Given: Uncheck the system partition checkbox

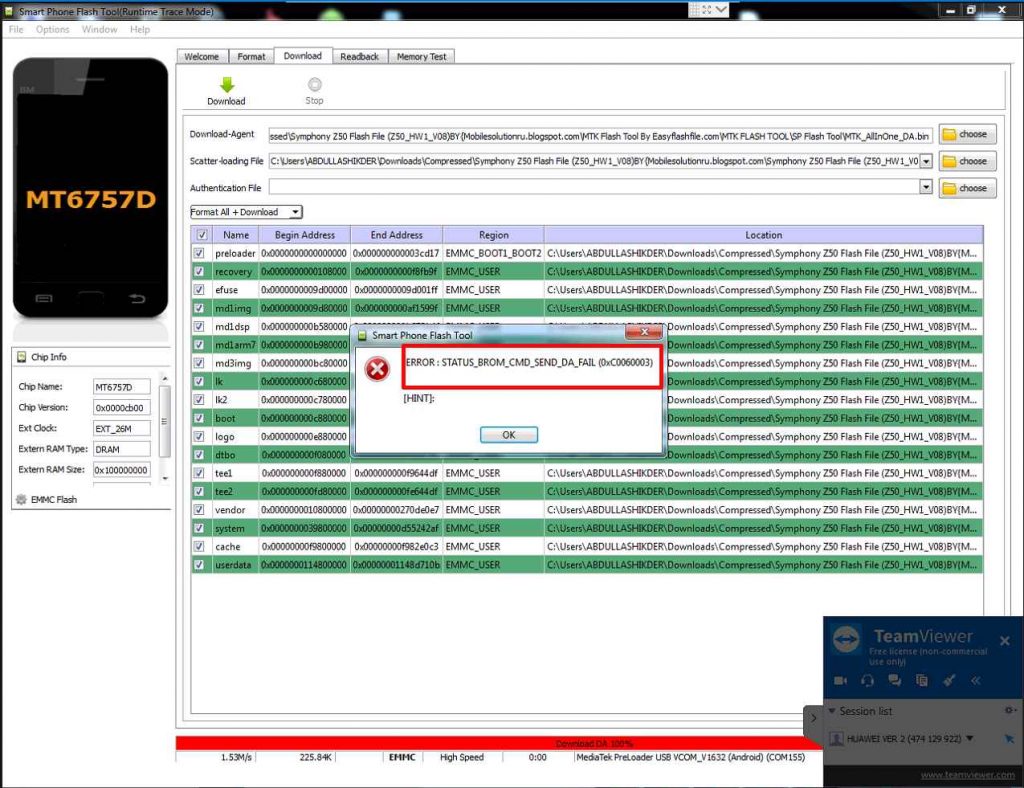Looking at the screenshot, I should [199, 528].
